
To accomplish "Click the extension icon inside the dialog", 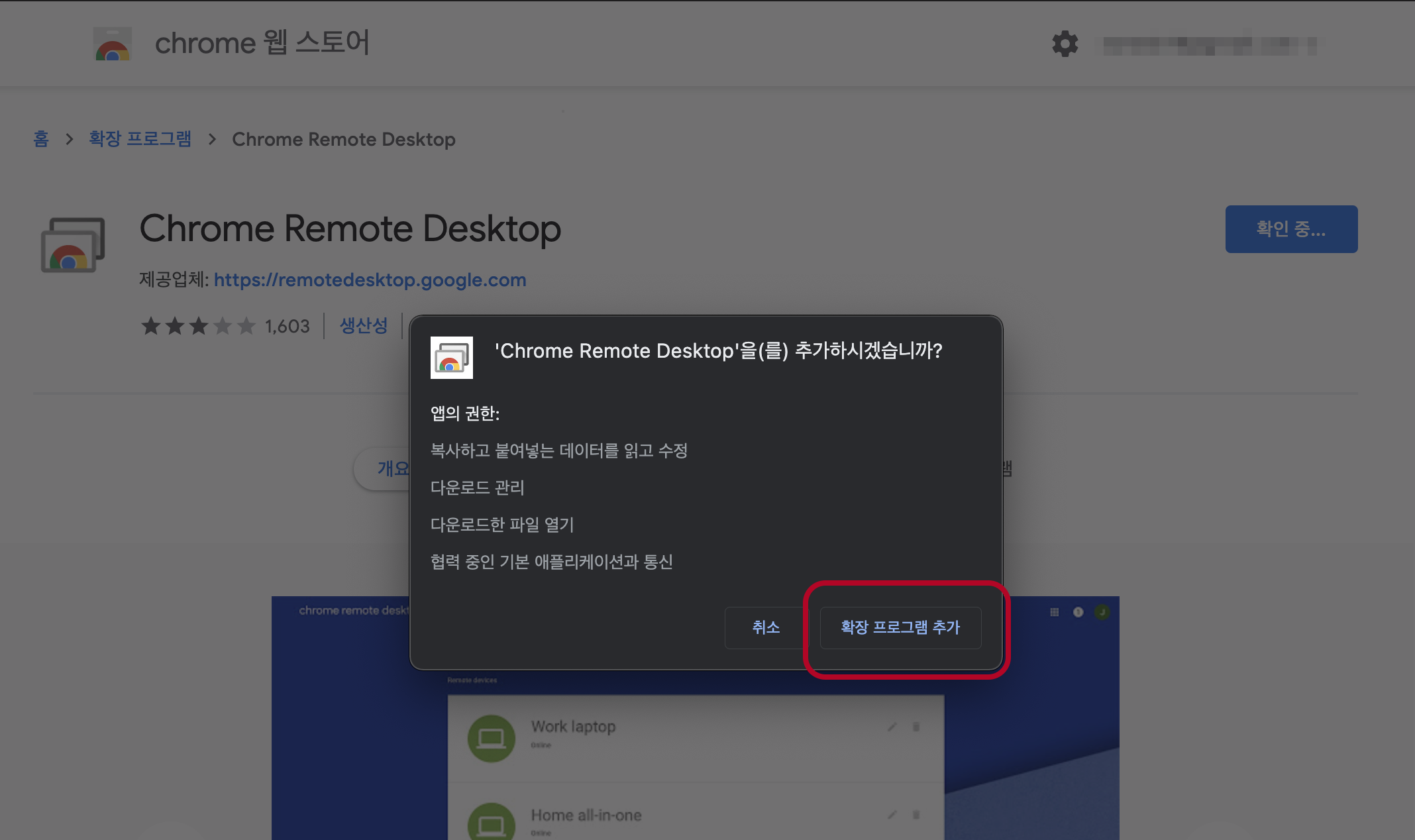I will pyautogui.click(x=451, y=358).
